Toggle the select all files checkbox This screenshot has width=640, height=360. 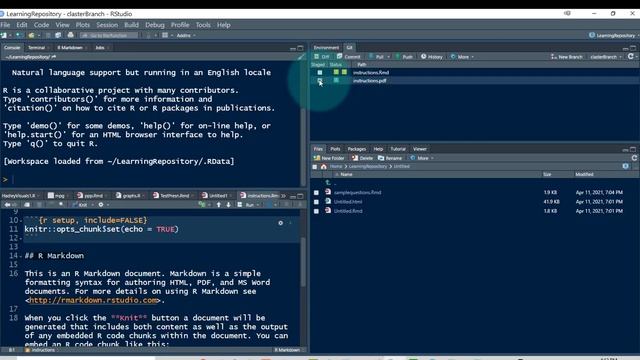click(x=315, y=167)
